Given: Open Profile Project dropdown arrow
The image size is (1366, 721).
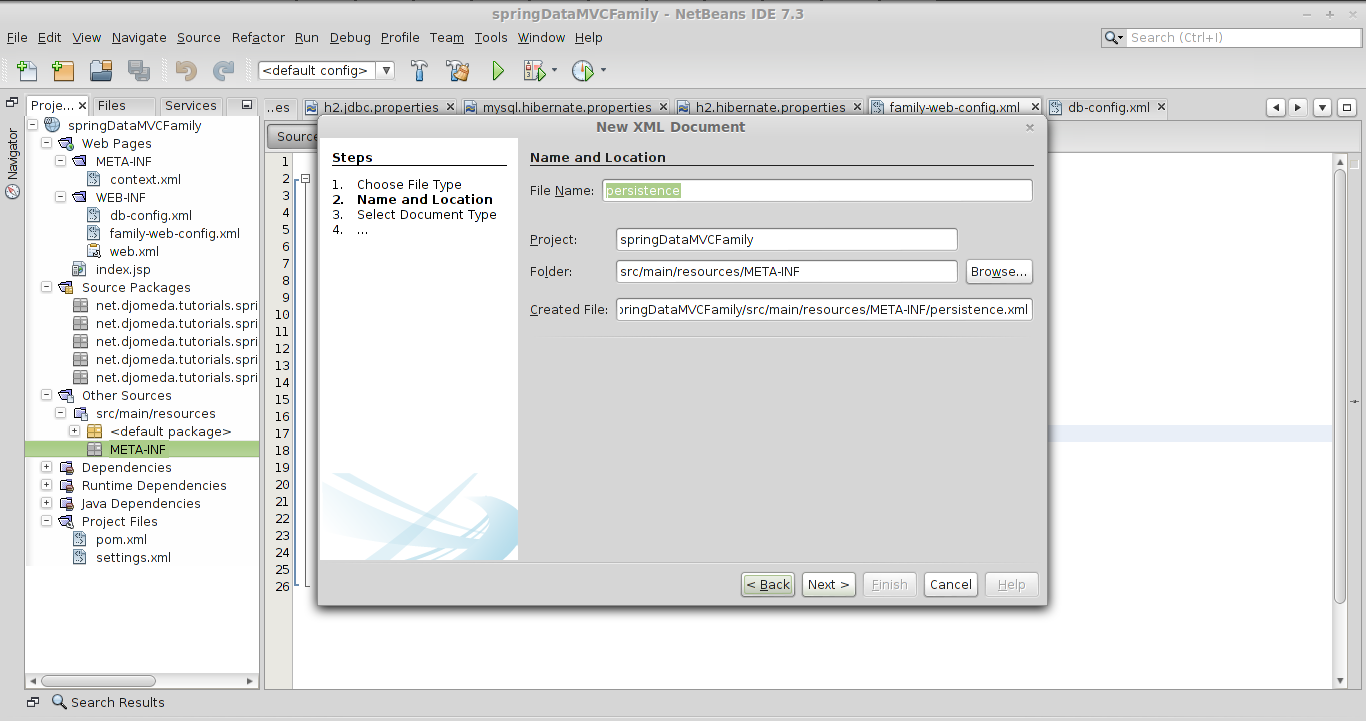Looking at the screenshot, I should 603,71.
